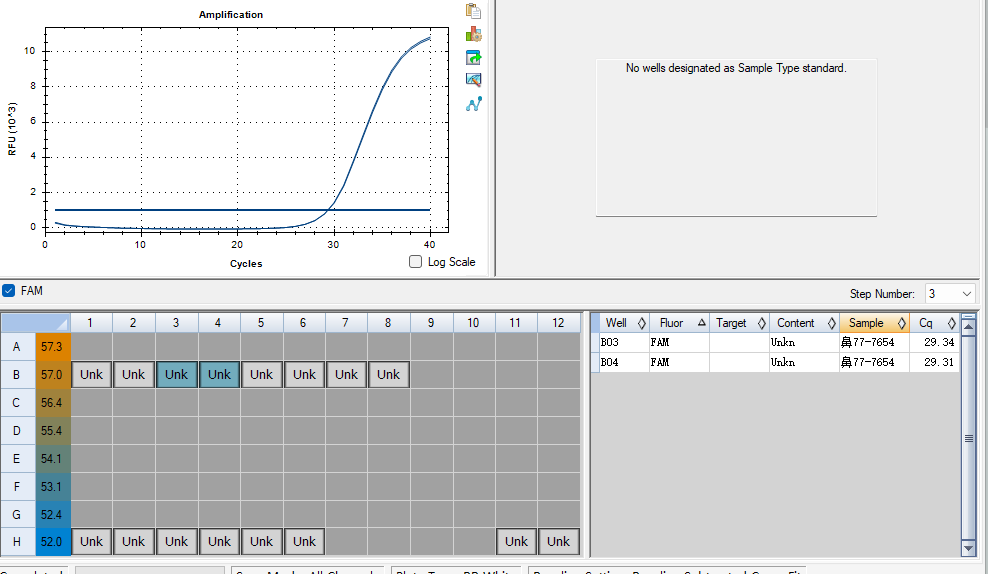Select the B04 row in results table

(x=775, y=362)
